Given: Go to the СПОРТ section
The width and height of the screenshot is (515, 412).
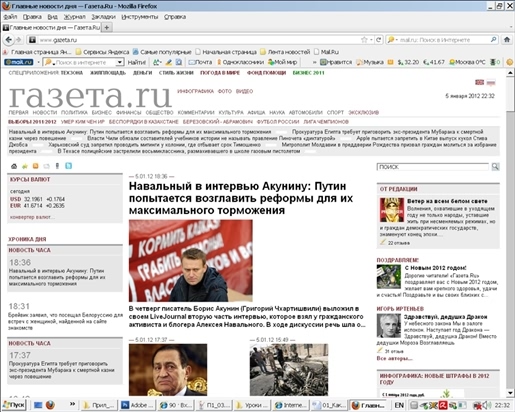Looking at the screenshot, I should click(335, 112).
